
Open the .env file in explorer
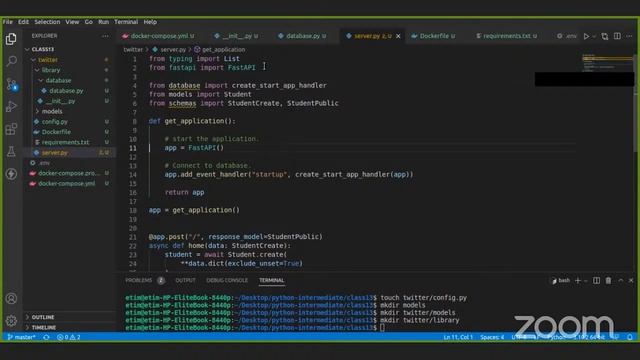(44, 163)
